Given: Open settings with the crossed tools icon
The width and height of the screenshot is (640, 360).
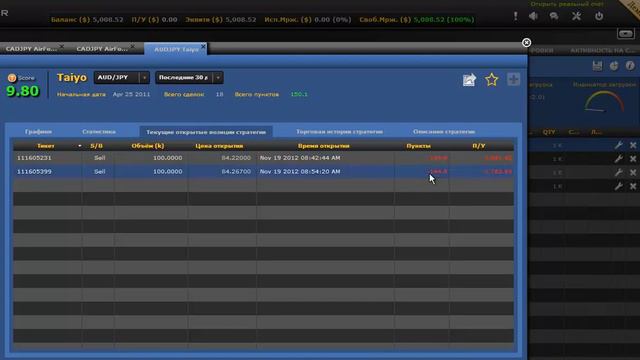Looking at the screenshot, I should (x=576, y=16).
